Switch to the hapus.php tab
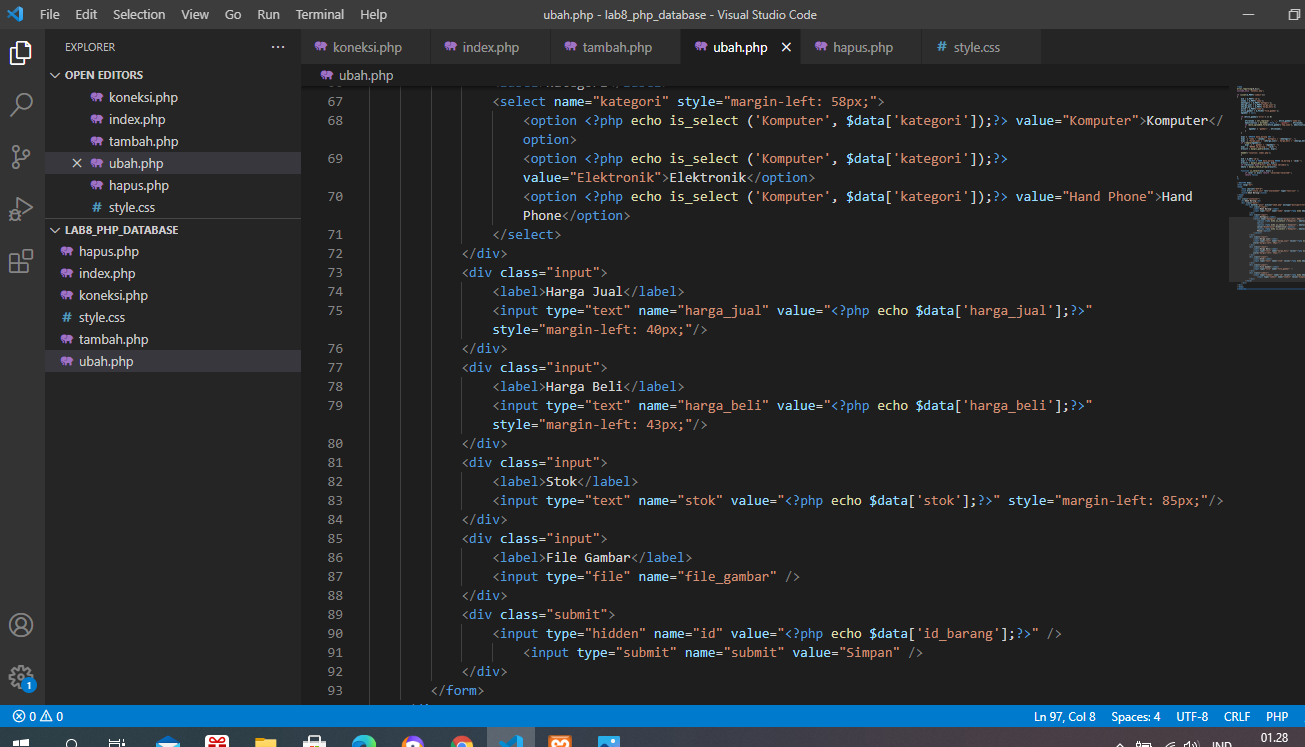 [860, 46]
